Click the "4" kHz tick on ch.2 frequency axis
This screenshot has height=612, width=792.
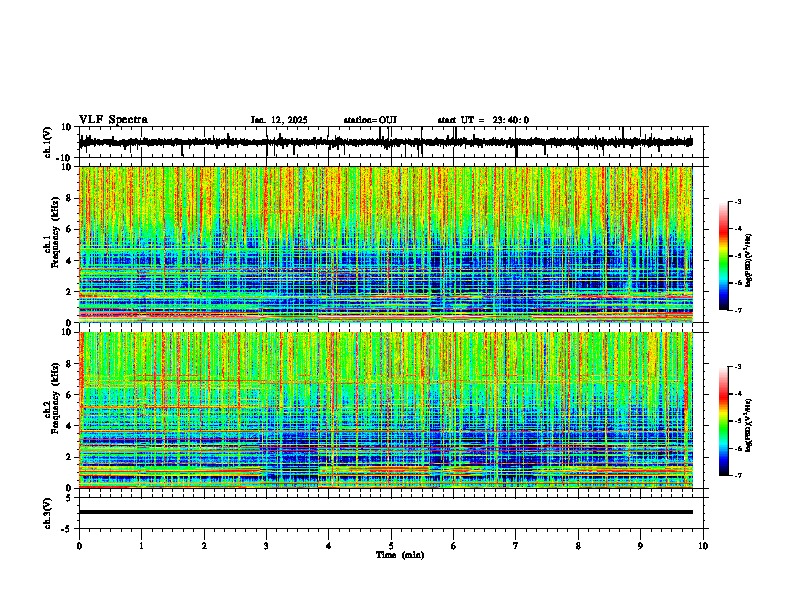(x=70, y=426)
